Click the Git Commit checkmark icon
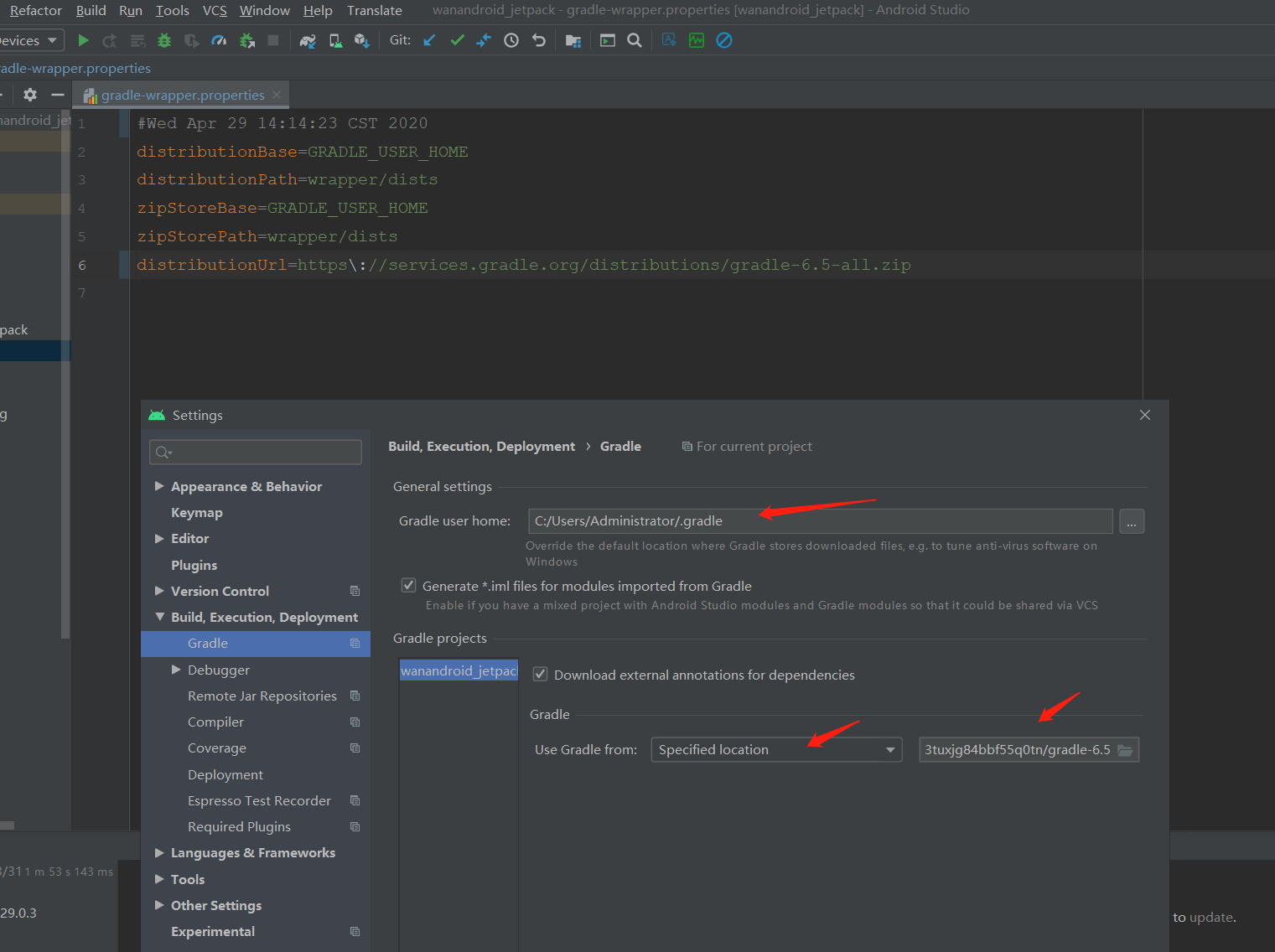This screenshot has width=1275, height=952. (x=457, y=40)
